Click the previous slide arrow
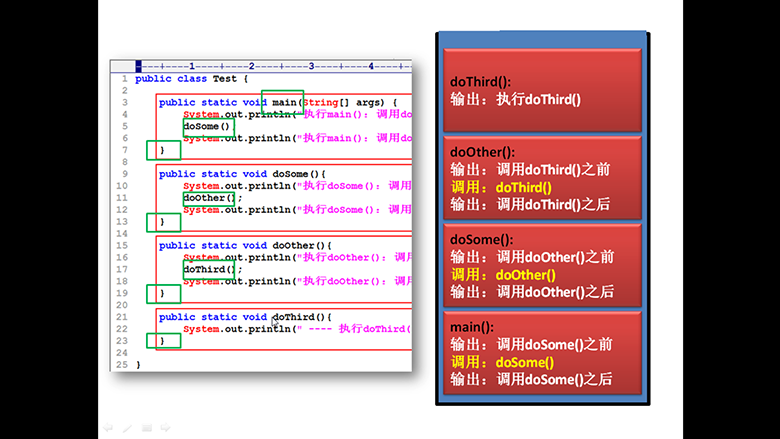This screenshot has height=439, width=780. click(107, 428)
